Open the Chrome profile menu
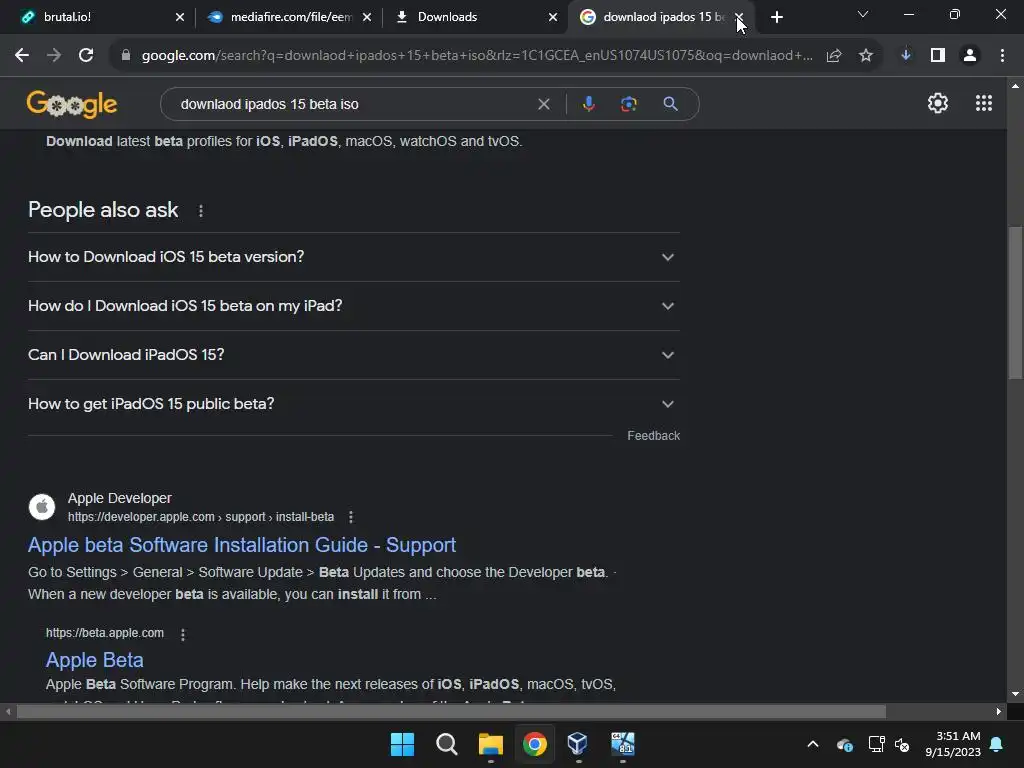1024x768 pixels. 970,56
